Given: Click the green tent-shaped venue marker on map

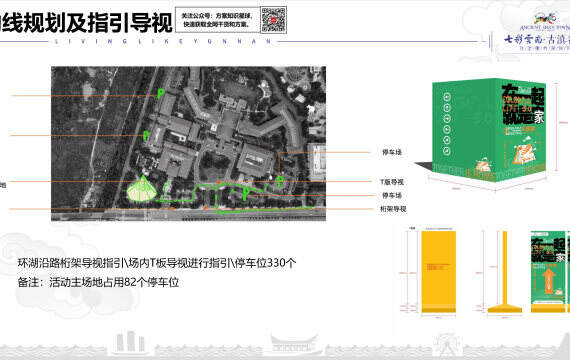Looking at the screenshot, I should tap(142, 188).
